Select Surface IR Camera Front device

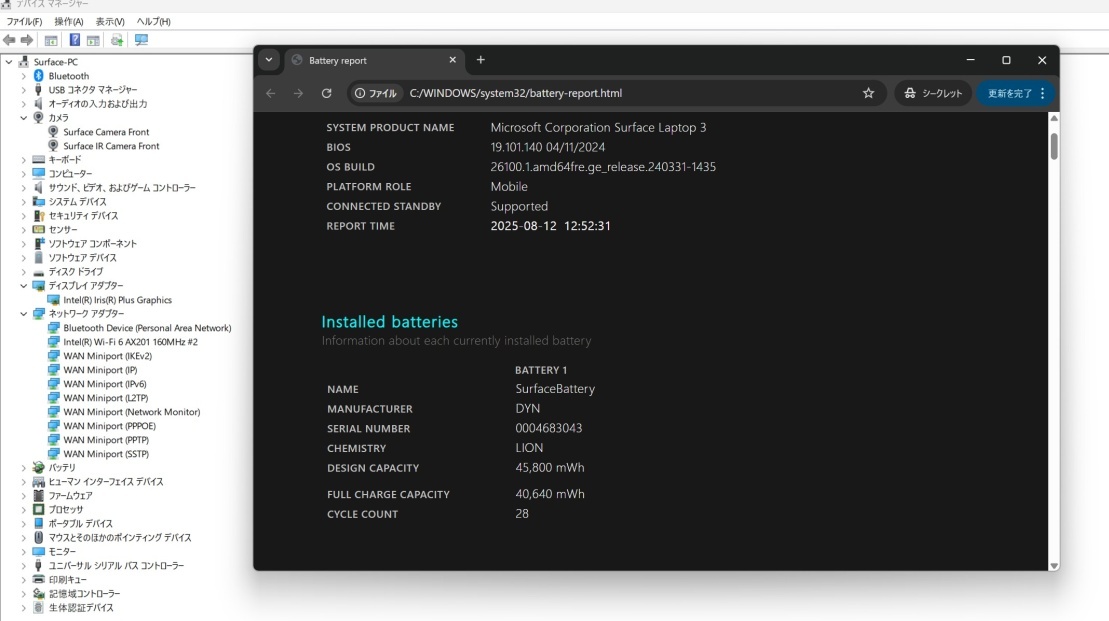[111, 146]
